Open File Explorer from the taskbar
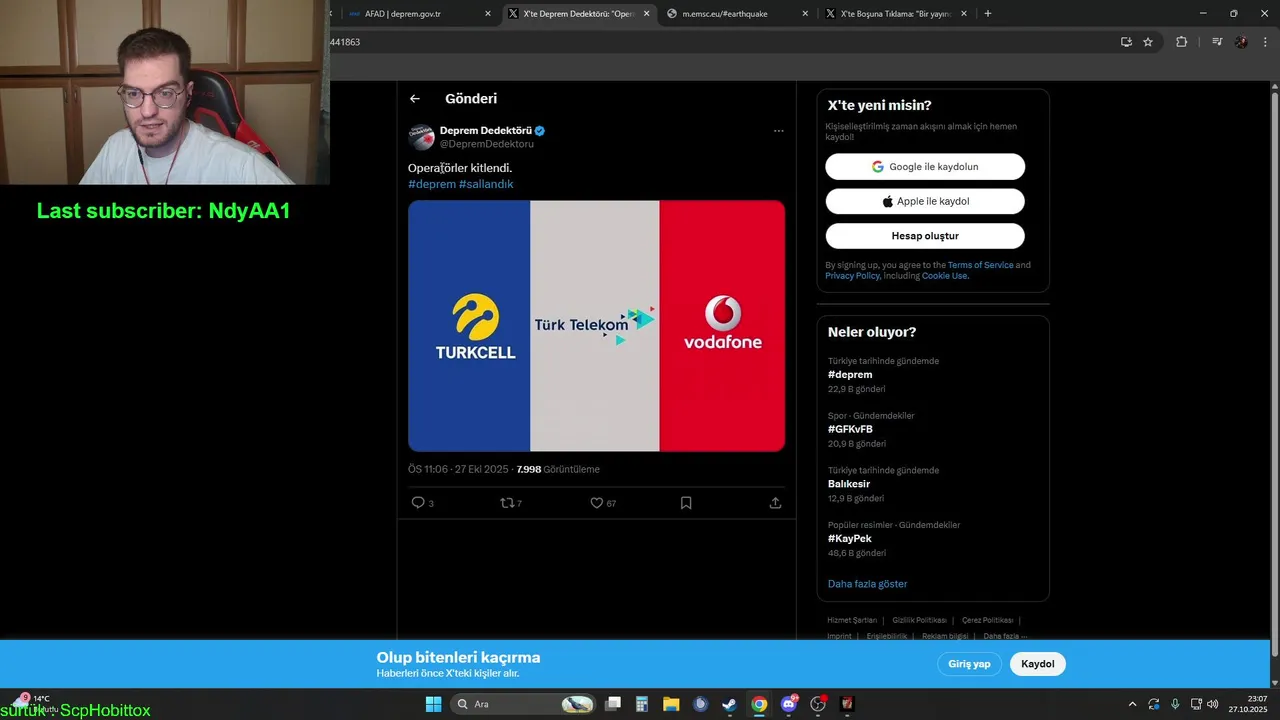Screen dimensions: 1280x720 coord(671,704)
